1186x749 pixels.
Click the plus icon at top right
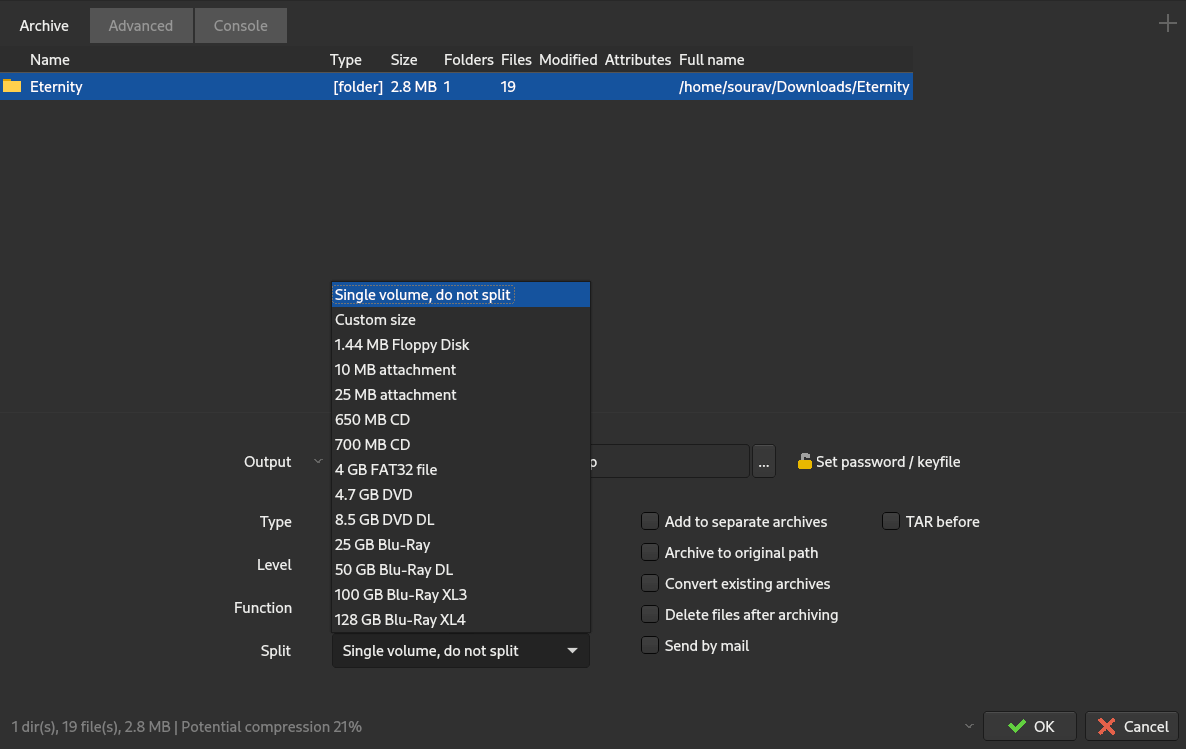pos(1167,24)
